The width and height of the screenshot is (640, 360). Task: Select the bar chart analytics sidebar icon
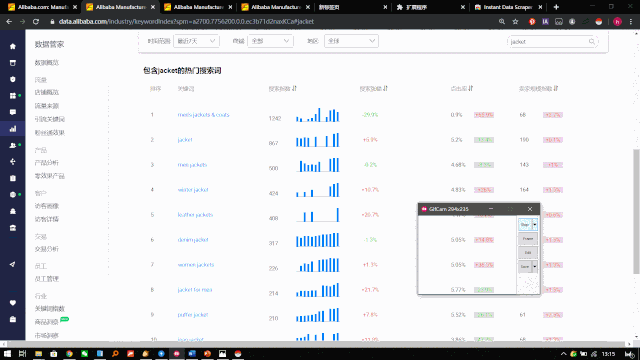coord(13,129)
